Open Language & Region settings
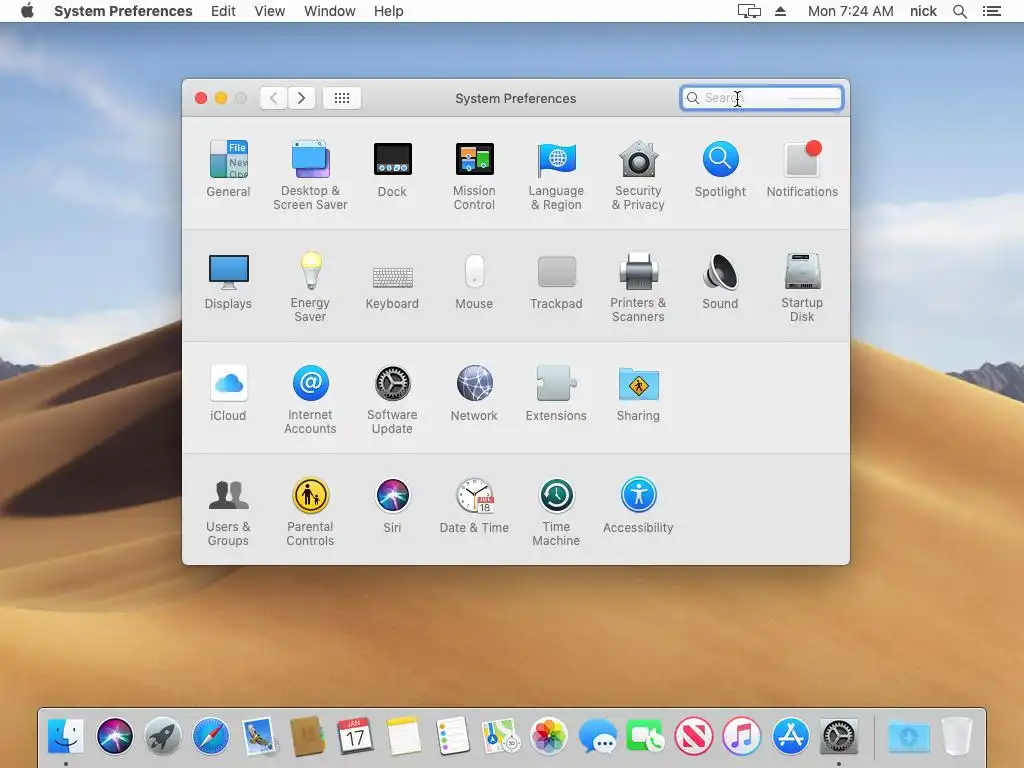Viewport: 1024px width, 768px height. click(556, 175)
